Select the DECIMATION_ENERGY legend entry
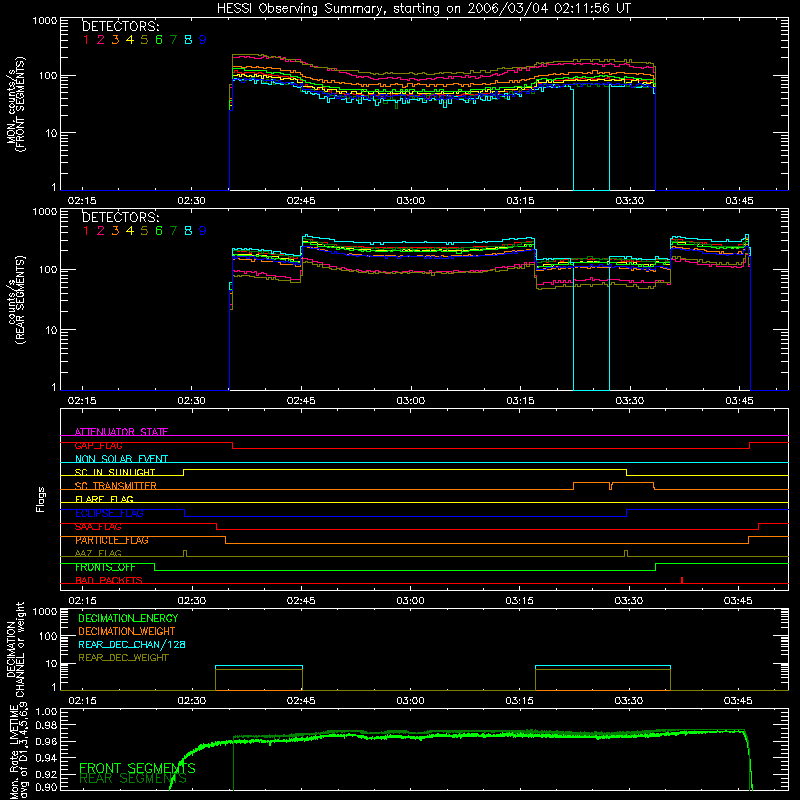Image resolution: width=800 pixels, height=800 pixels. pos(128,618)
